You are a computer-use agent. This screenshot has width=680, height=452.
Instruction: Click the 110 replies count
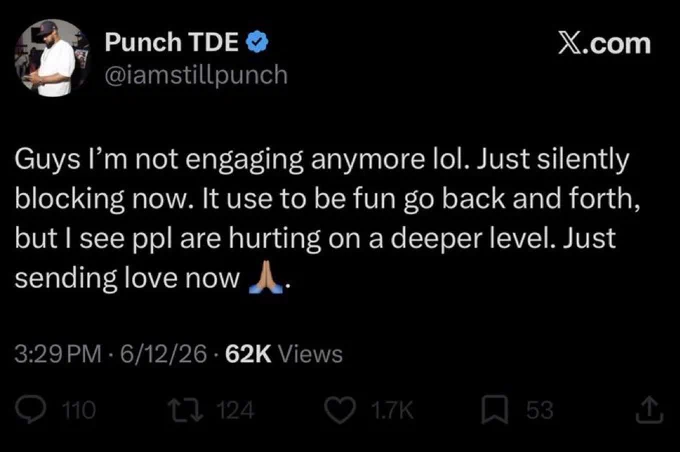click(78, 410)
